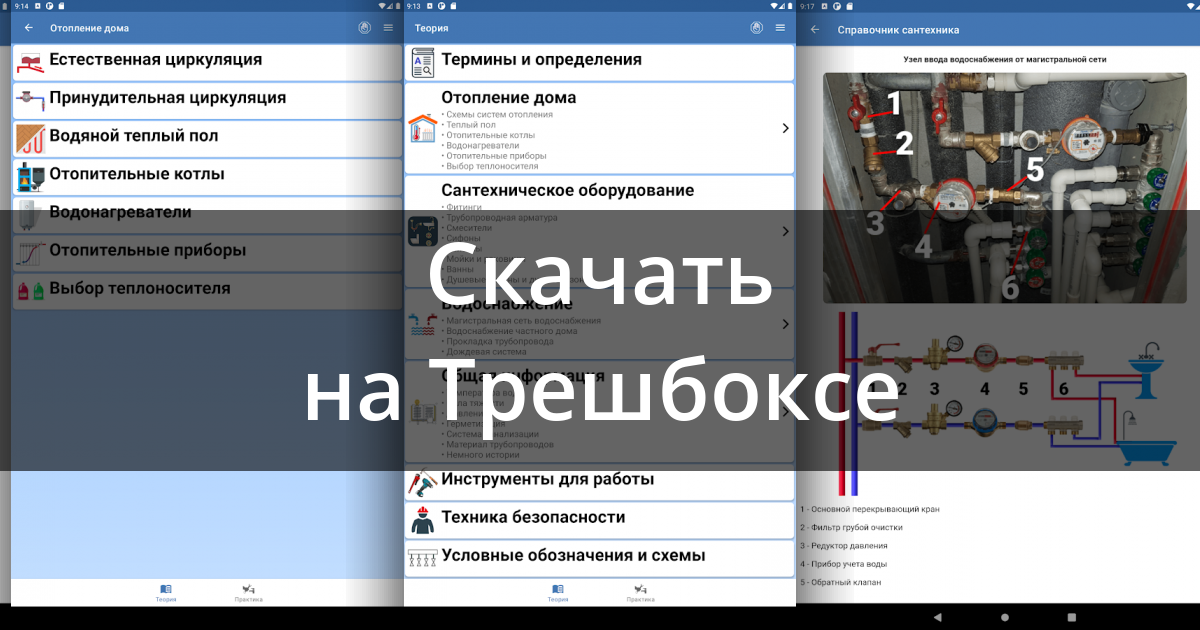Tap the Техника безопасности worker icon
The width and height of the screenshot is (1200, 630).
[422, 520]
